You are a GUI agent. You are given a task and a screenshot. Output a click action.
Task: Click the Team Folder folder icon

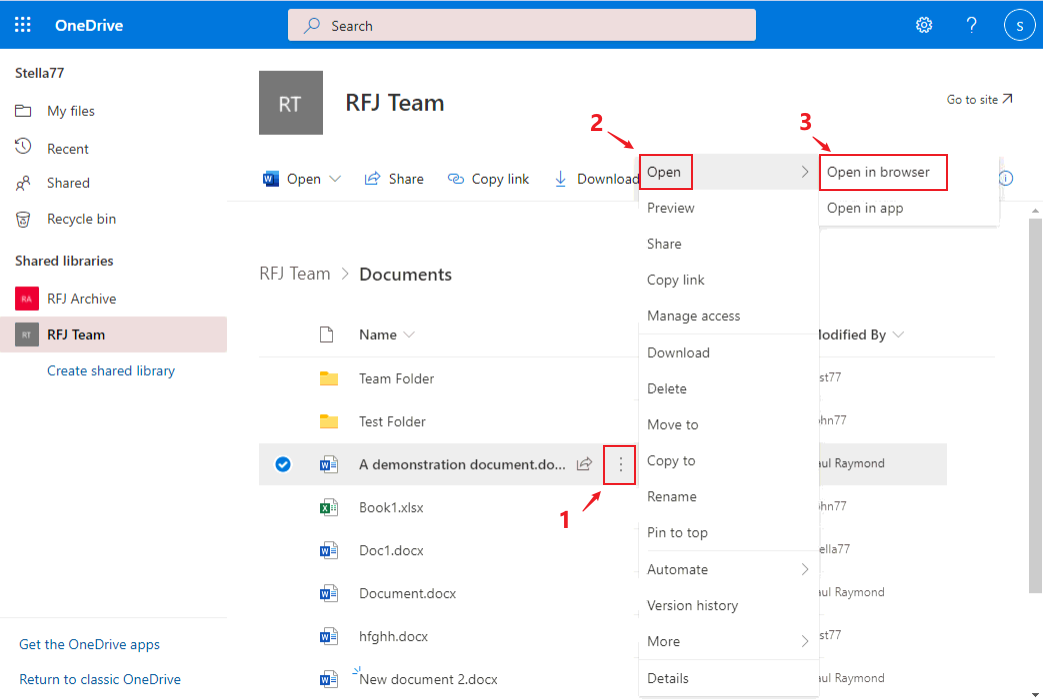pos(329,379)
